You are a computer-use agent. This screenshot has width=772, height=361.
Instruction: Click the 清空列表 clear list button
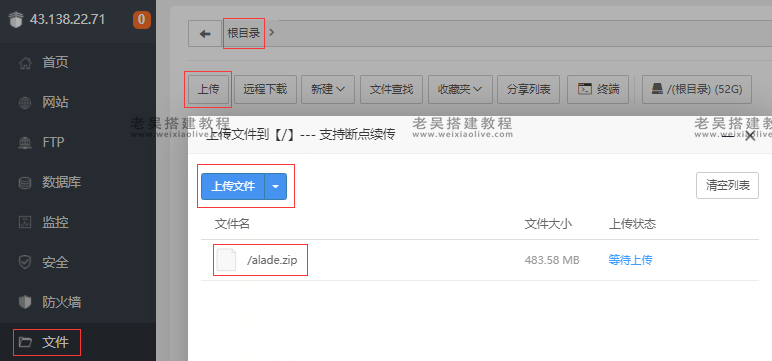727,186
